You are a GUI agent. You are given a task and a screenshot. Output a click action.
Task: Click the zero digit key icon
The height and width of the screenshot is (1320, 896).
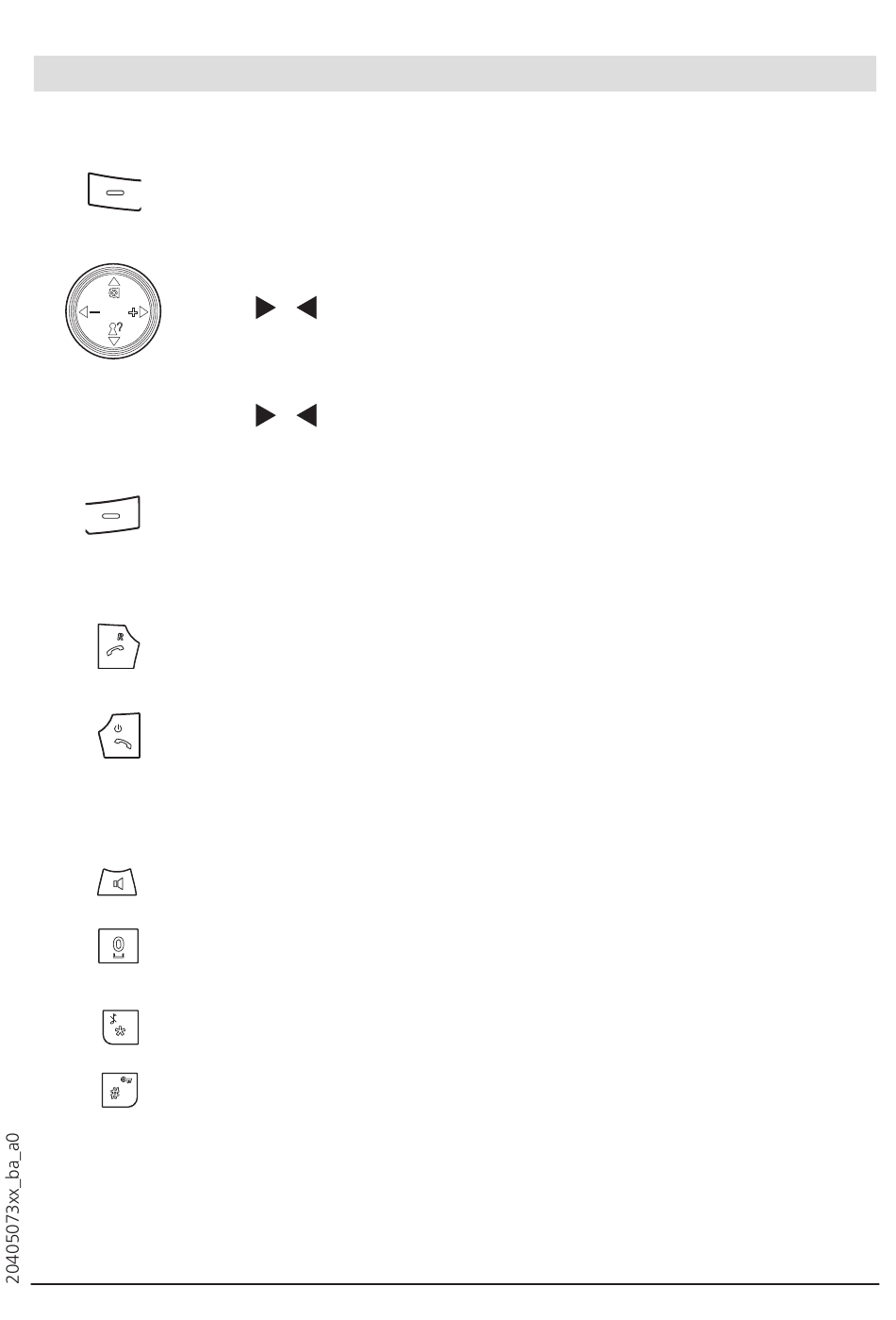(119, 945)
